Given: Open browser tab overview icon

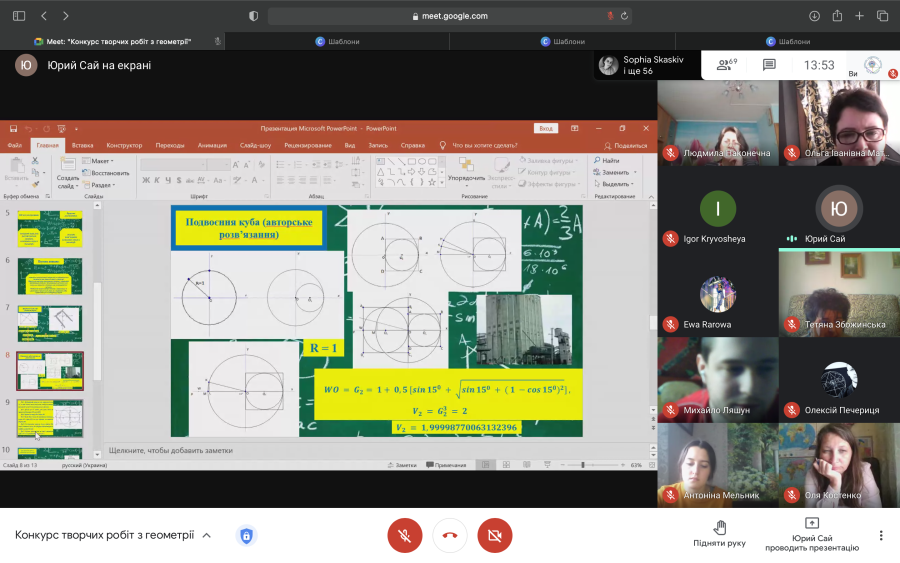Looking at the screenshot, I should tap(882, 16).
